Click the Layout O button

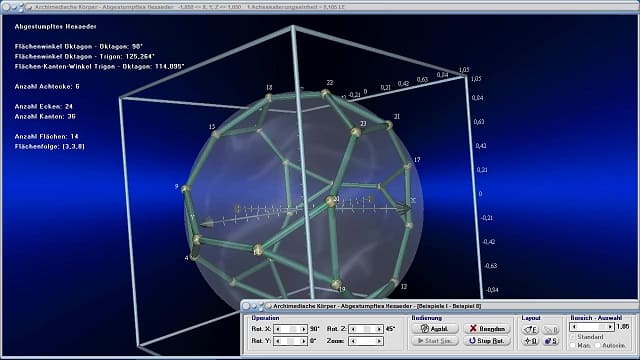coord(530,341)
